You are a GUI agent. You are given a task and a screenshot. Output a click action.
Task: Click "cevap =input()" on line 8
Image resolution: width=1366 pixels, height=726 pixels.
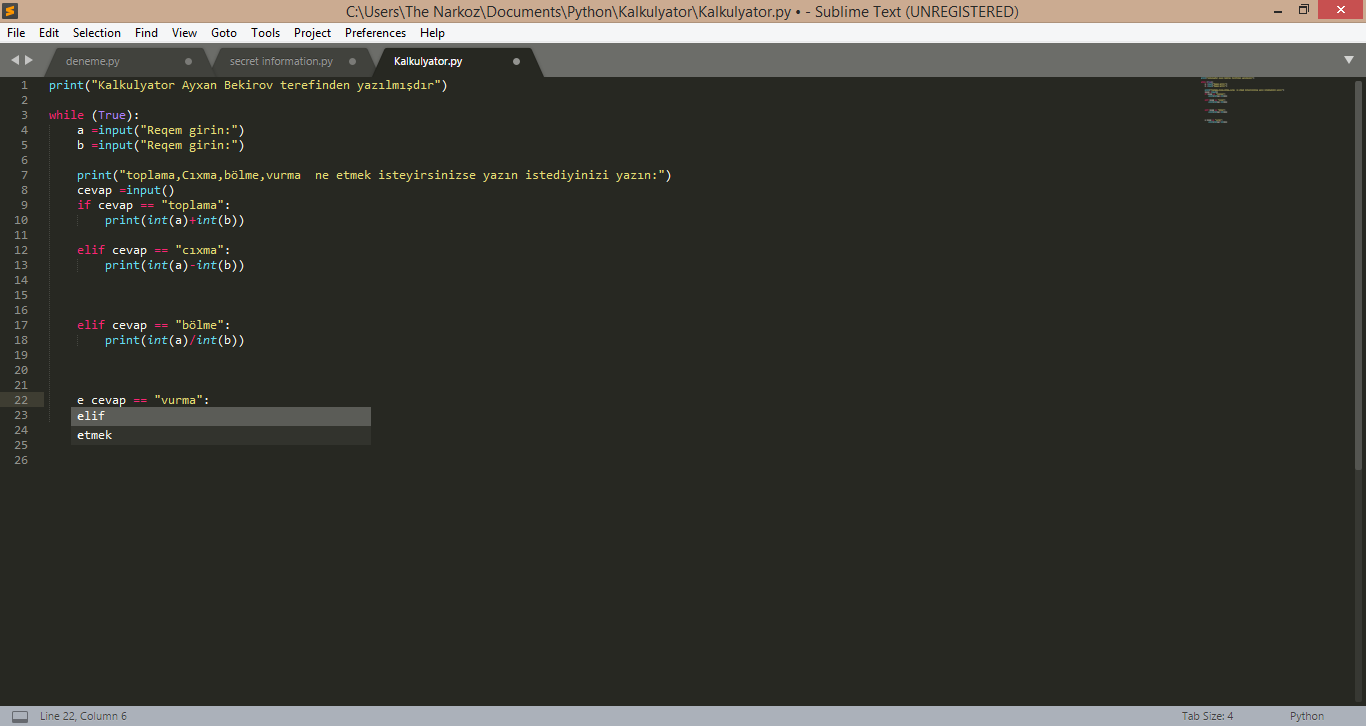[x=126, y=190]
